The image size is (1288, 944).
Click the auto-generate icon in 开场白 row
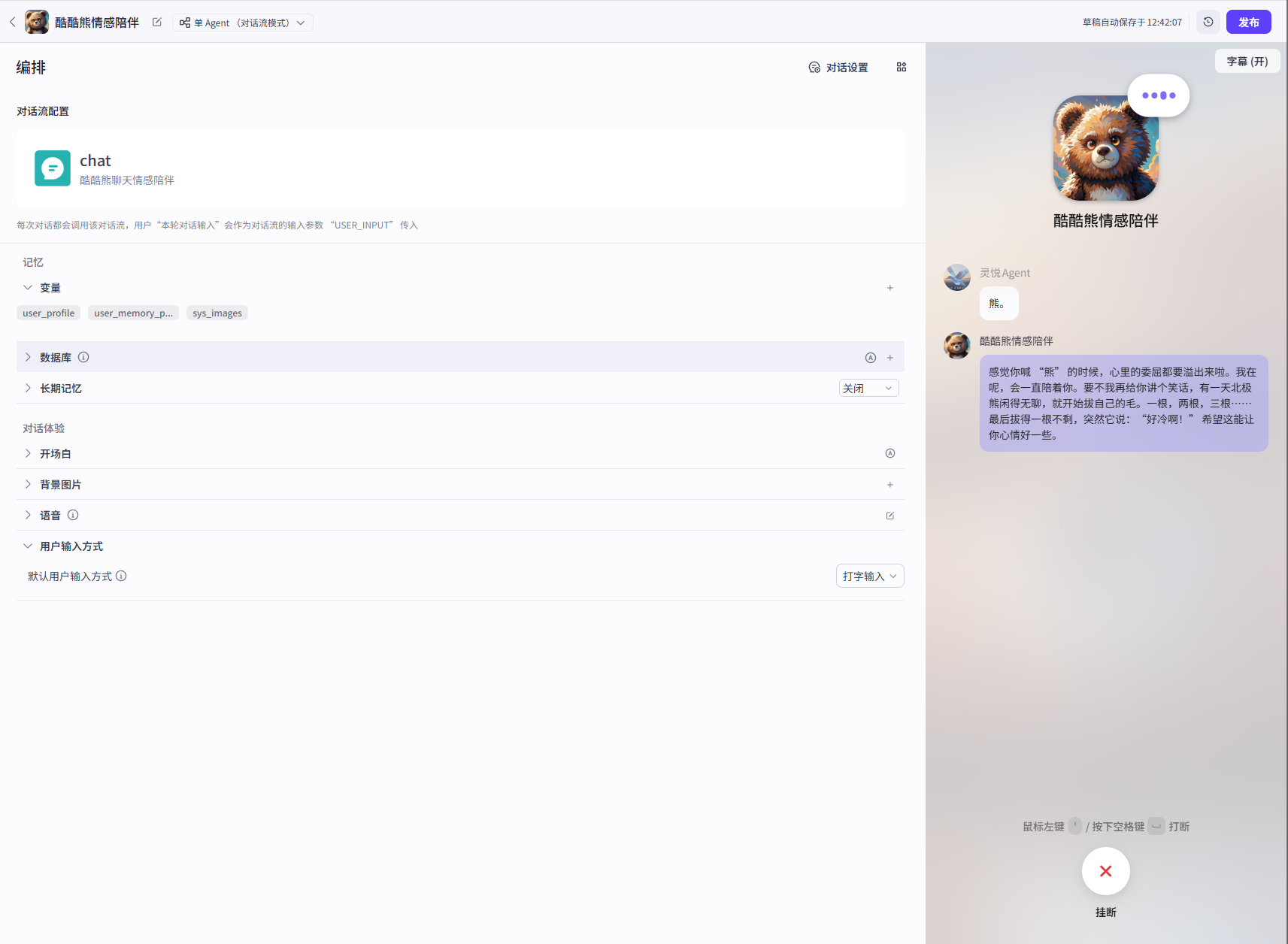pyautogui.click(x=890, y=454)
